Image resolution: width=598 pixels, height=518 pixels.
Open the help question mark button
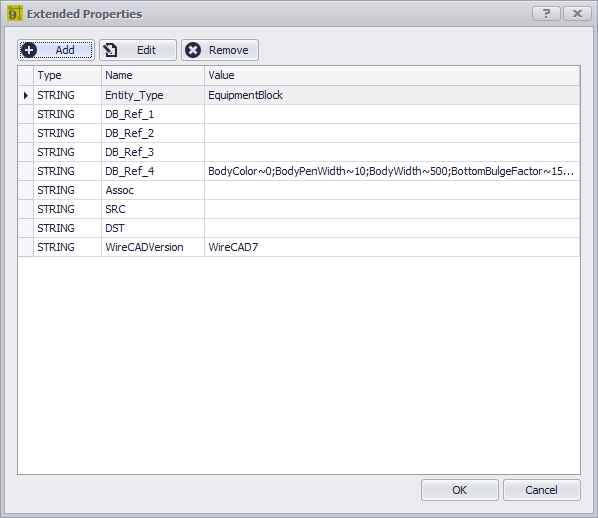pos(546,14)
